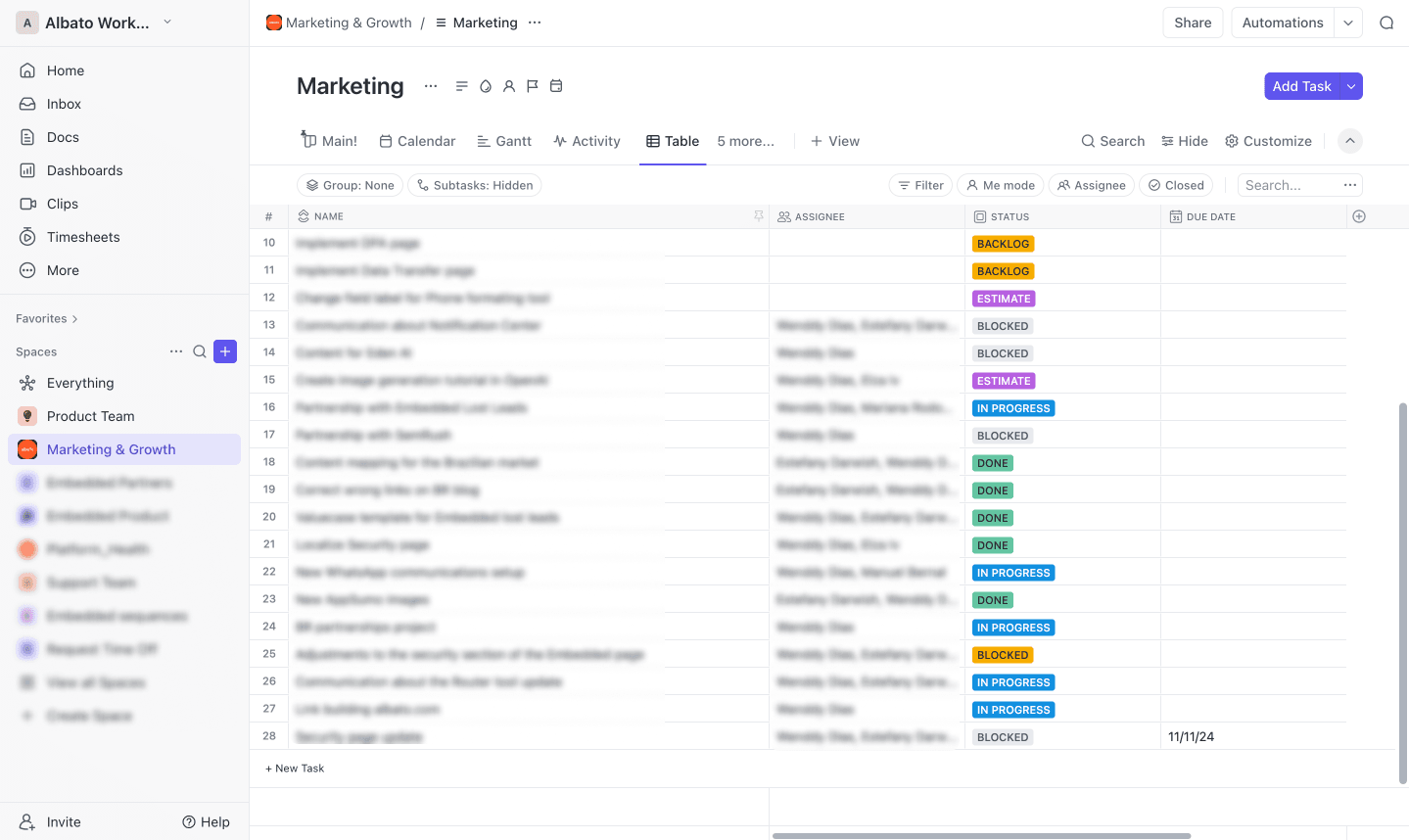Toggle Me mode filter
This screenshot has width=1409, height=840.
click(x=1001, y=185)
